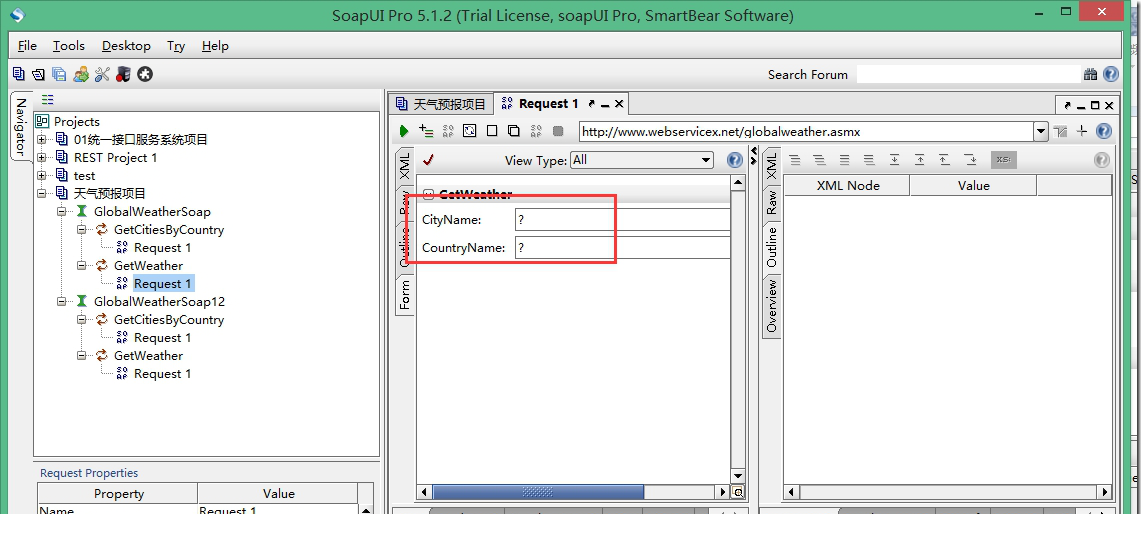Viewport: 1141px width, 534px height.
Task: Open the endpoint URL dropdown arrow
Action: (x=1041, y=132)
